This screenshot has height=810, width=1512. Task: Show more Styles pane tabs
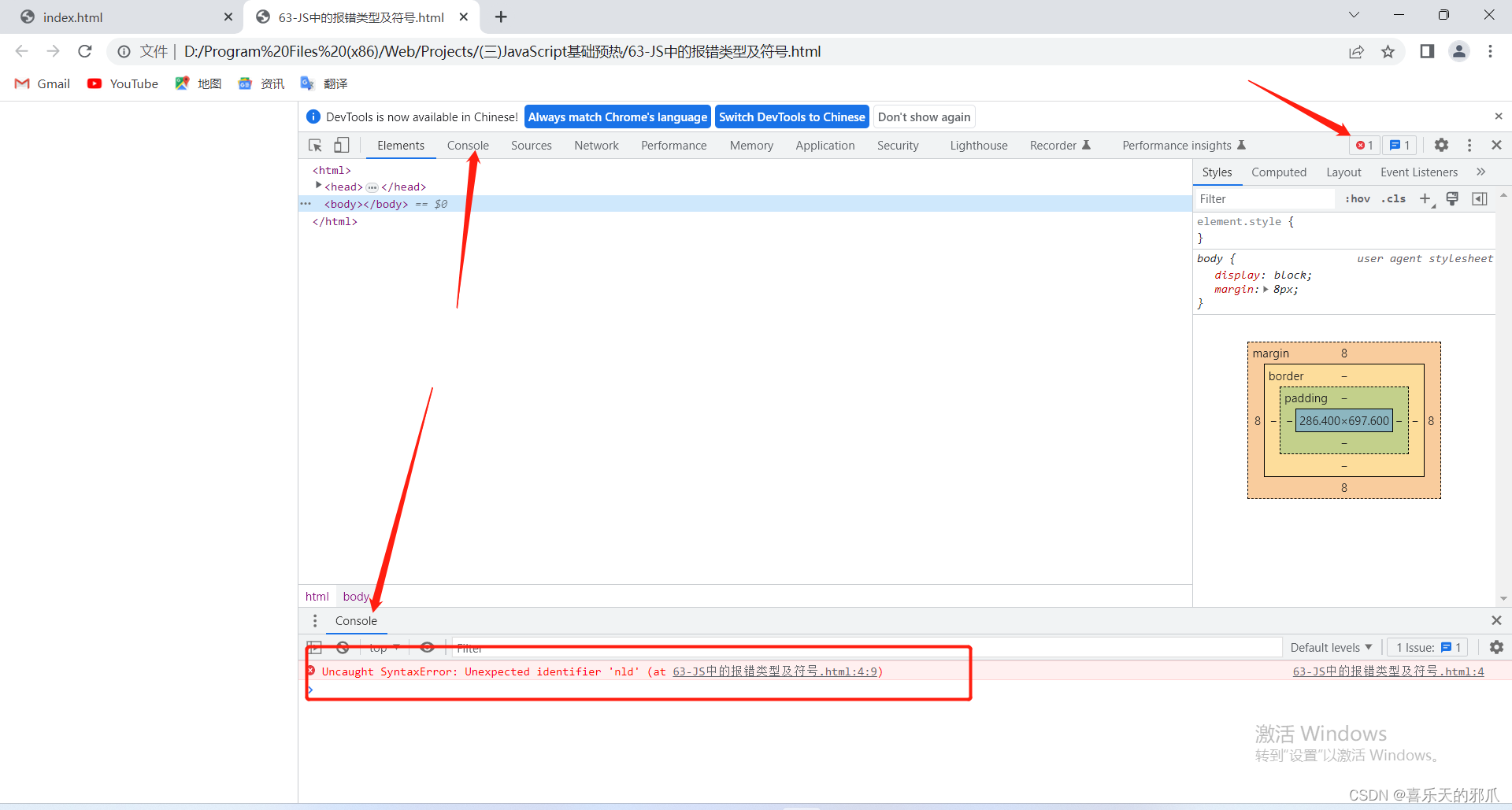(1480, 172)
